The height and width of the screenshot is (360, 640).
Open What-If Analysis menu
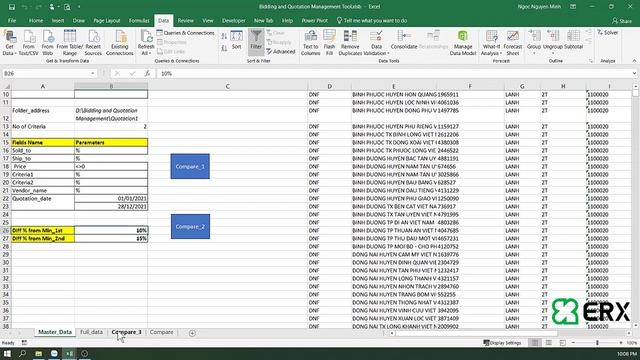[491, 43]
